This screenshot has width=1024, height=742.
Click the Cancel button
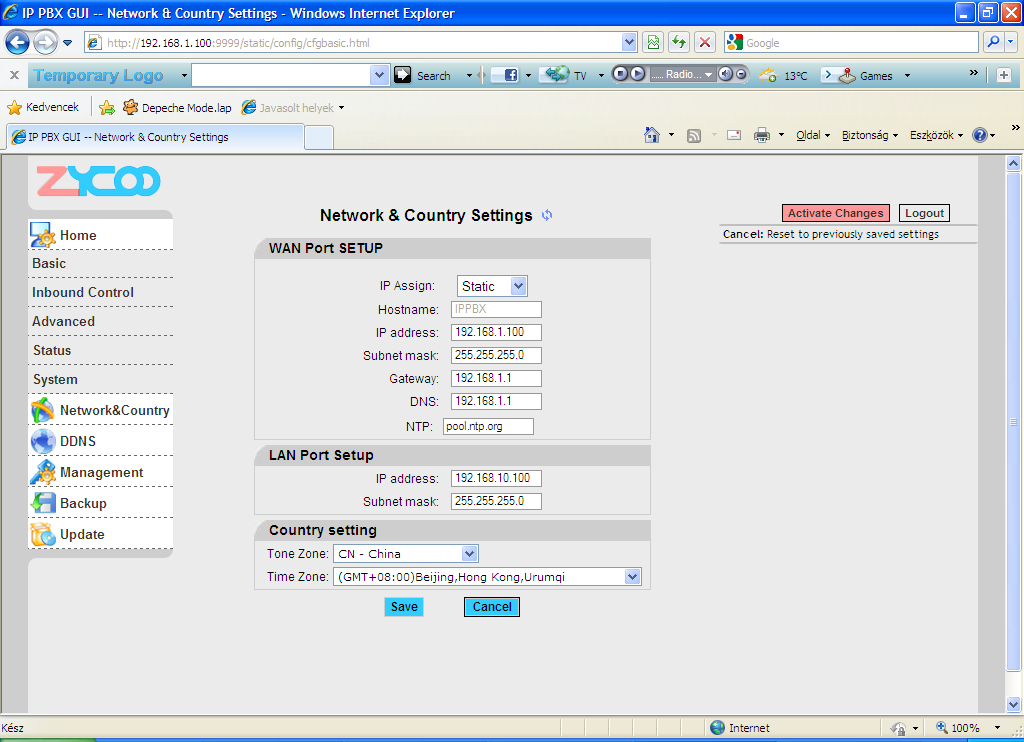pos(492,607)
